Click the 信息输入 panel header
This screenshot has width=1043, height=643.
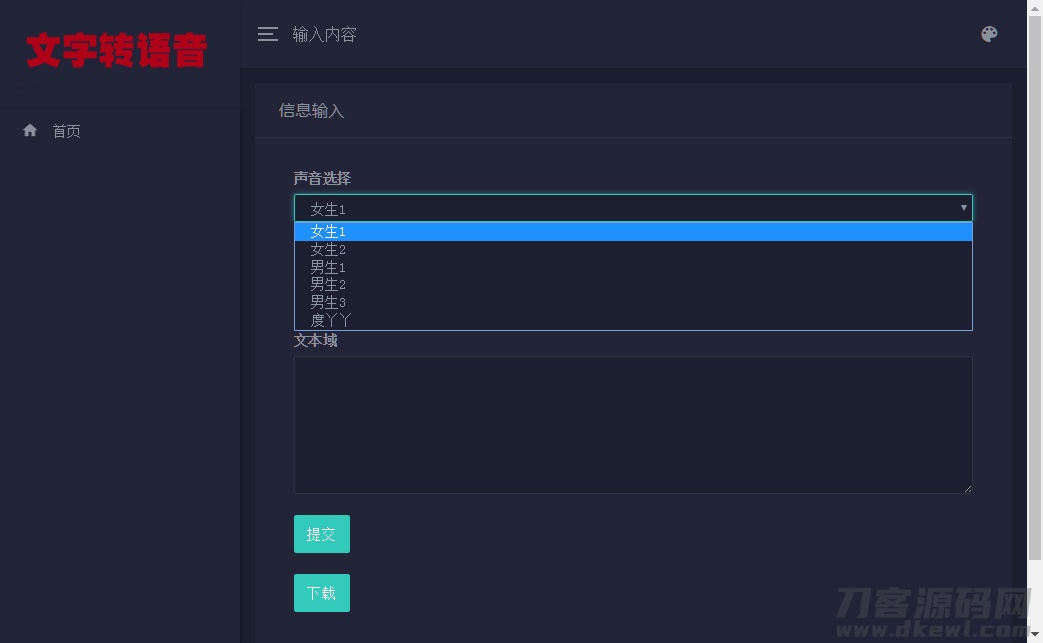pyautogui.click(x=311, y=110)
